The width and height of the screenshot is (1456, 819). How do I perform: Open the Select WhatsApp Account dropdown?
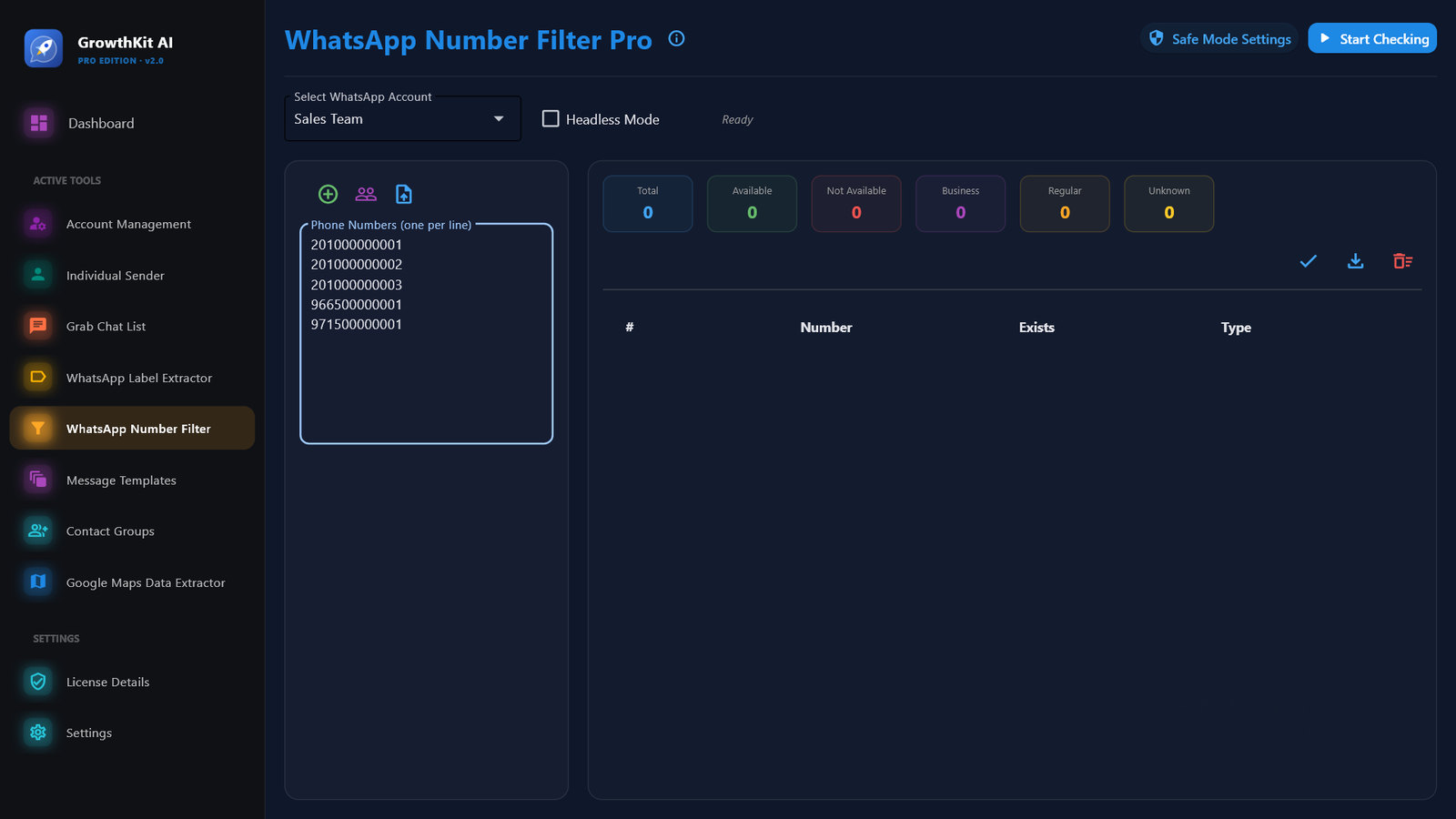click(x=403, y=118)
